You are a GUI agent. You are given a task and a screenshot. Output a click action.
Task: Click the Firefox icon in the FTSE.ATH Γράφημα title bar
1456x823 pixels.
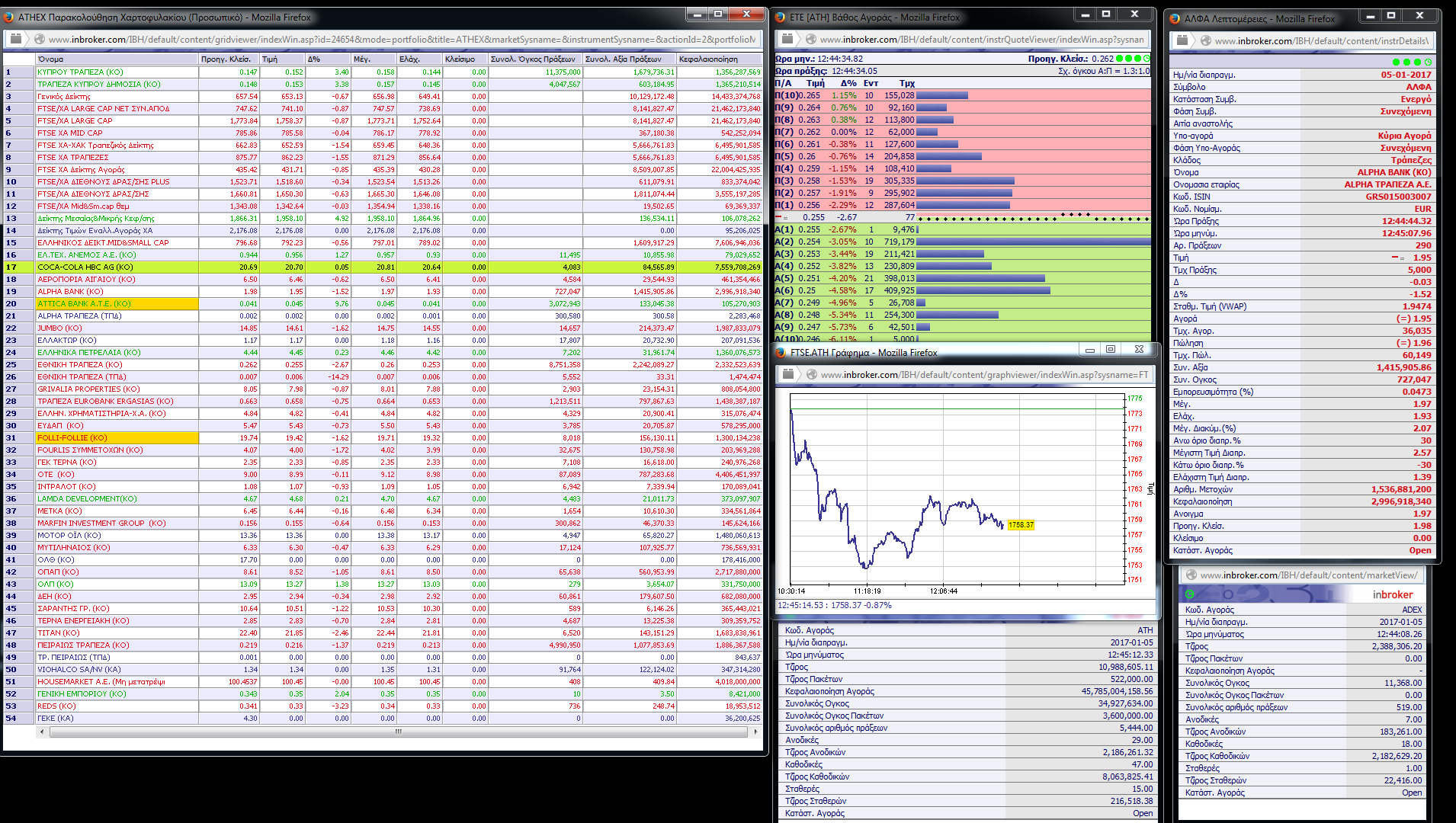click(781, 352)
